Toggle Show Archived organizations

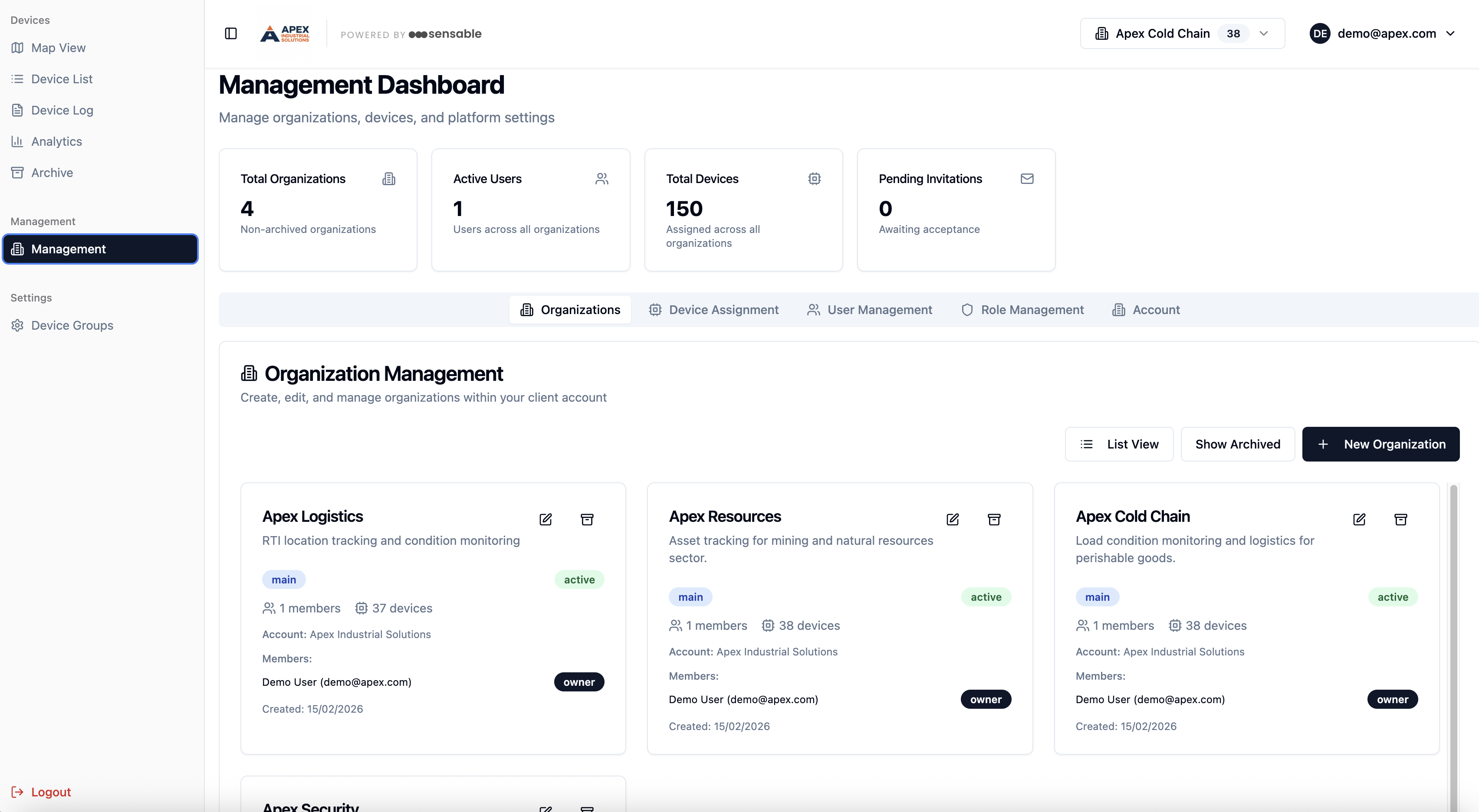(1237, 444)
